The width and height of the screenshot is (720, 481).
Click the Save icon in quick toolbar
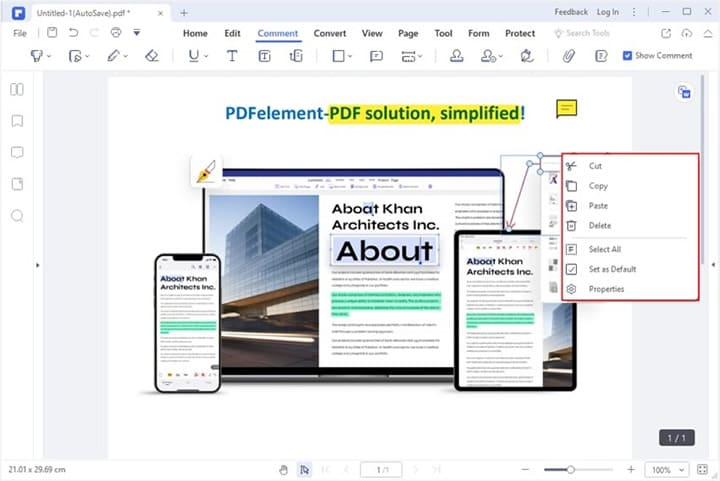click(x=52, y=33)
